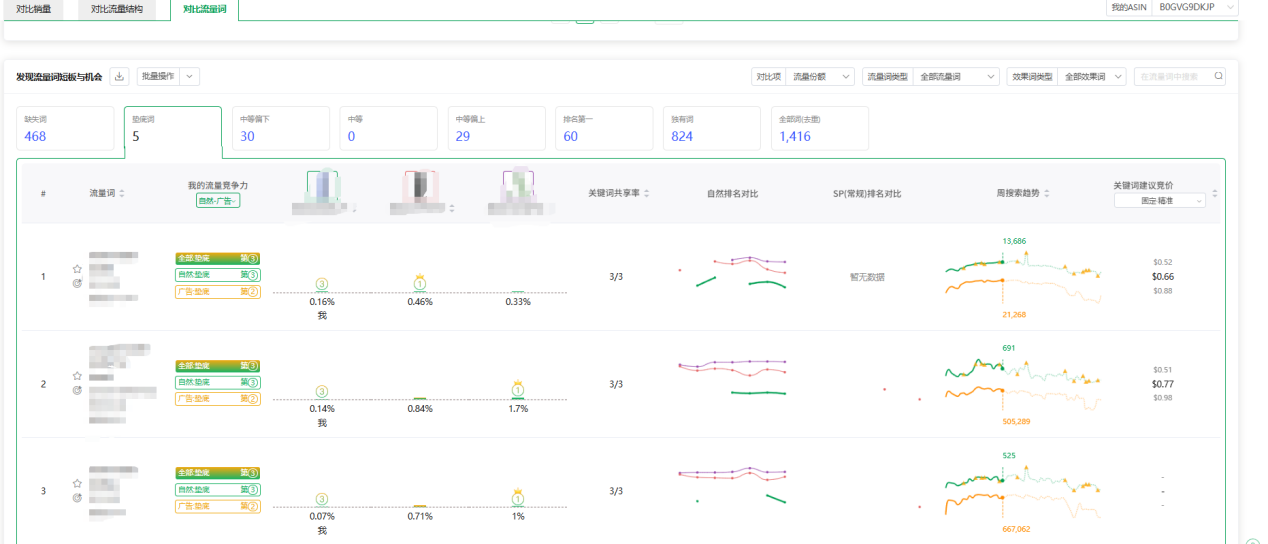Click the crown rank 1 badge above 0.46%

click(x=419, y=282)
